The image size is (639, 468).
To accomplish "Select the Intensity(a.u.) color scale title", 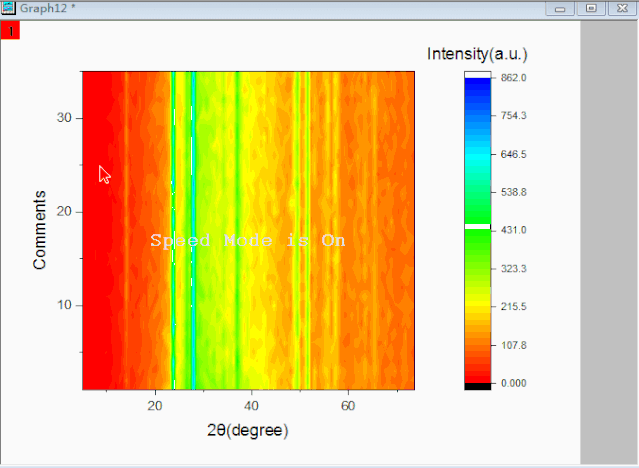I will [477, 53].
